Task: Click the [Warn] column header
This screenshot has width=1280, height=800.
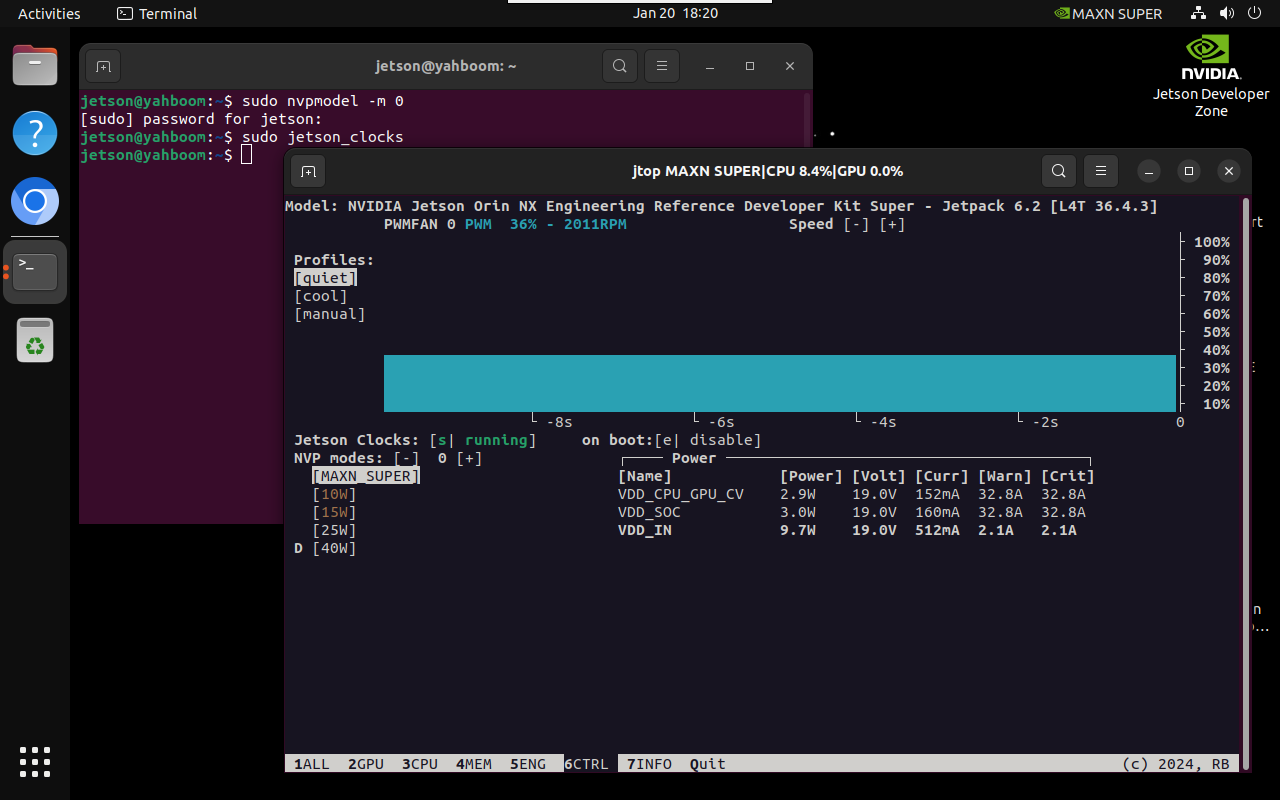Action: tap(1005, 476)
